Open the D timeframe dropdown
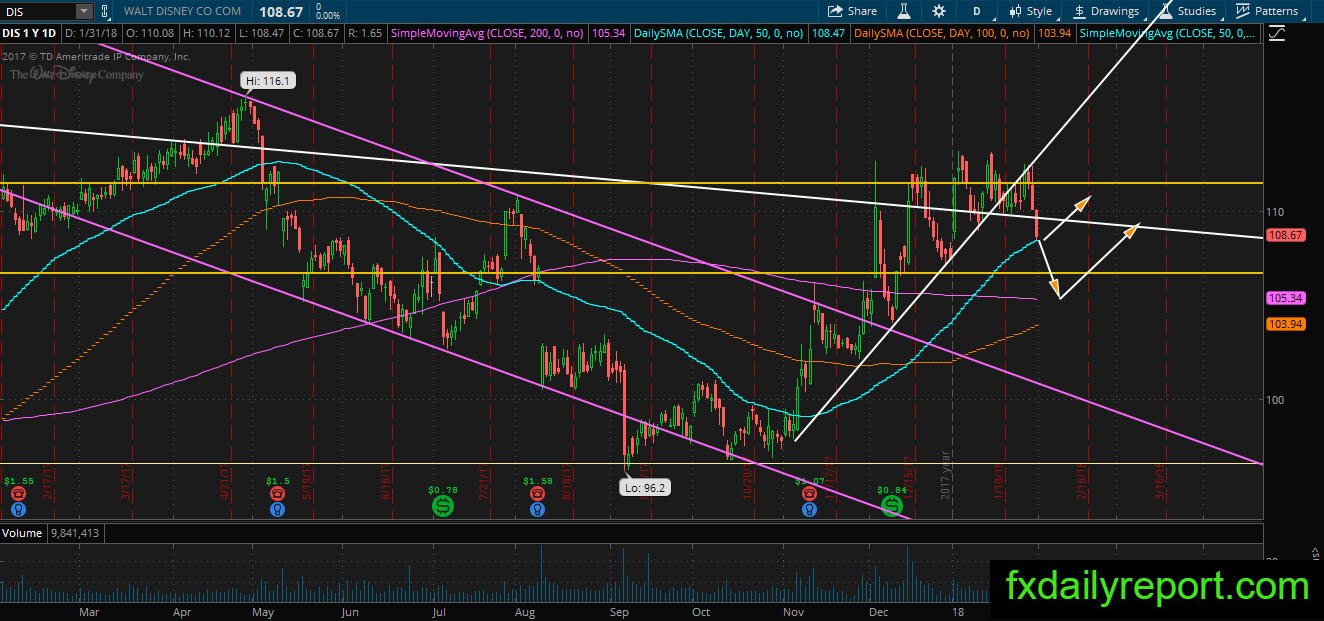The height and width of the screenshot is (621, 1324). point(976,11)
